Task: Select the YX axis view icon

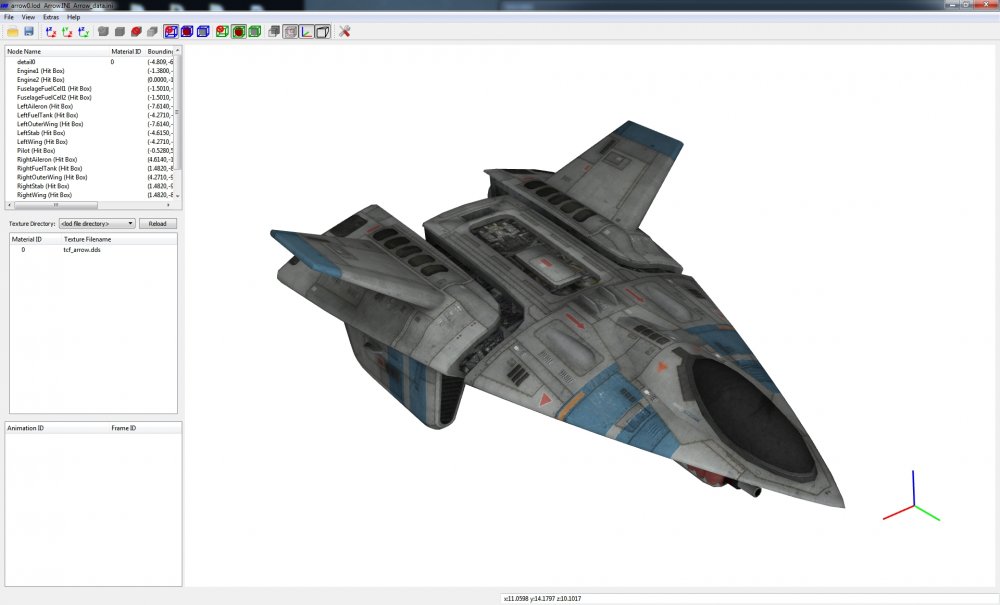Action: pos(67,31)
